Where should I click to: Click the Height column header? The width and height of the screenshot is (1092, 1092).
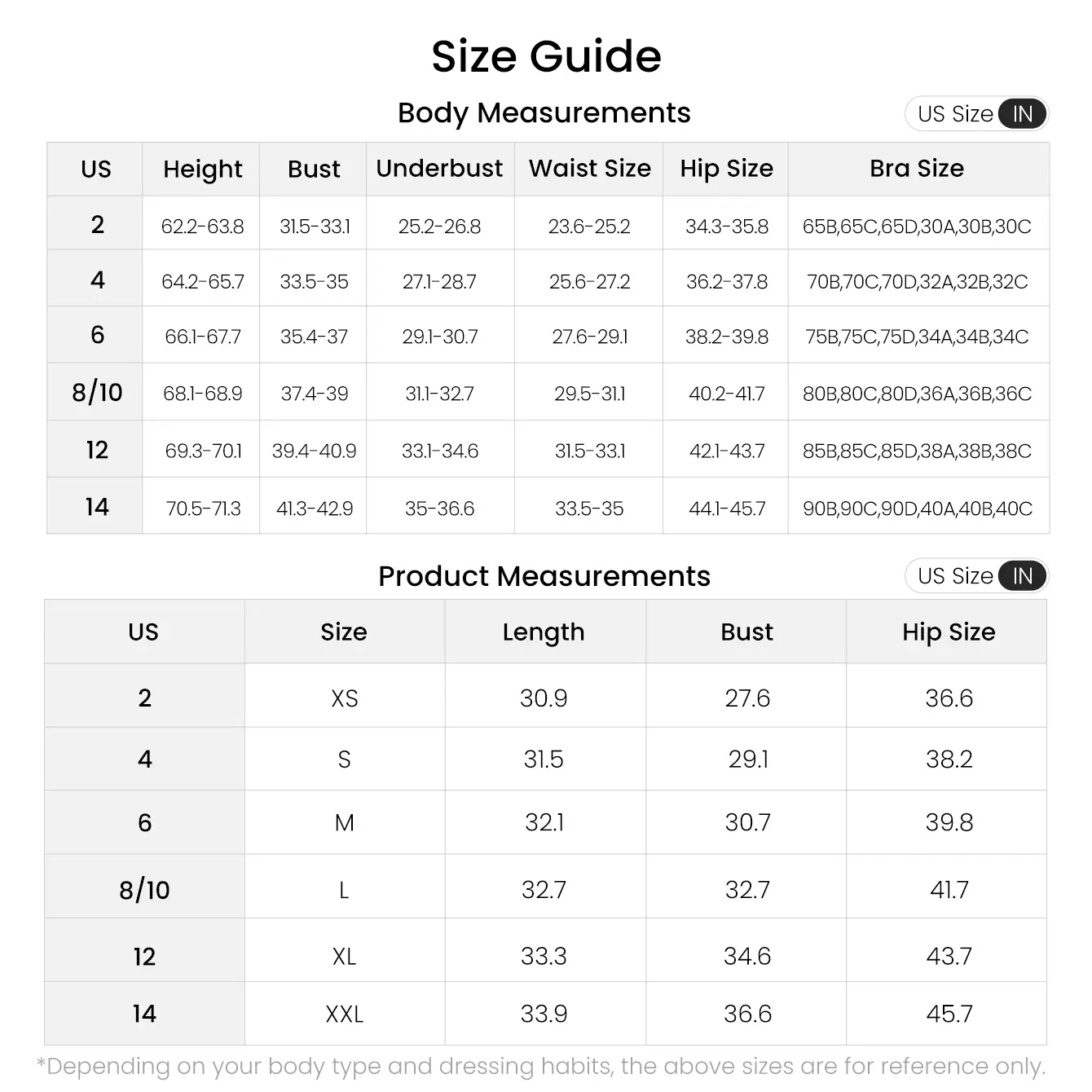(202, 169)
